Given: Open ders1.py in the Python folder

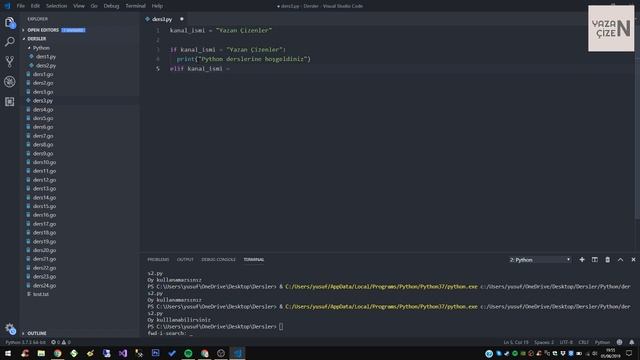Looking at the screenshot, I should pos(46,57).
